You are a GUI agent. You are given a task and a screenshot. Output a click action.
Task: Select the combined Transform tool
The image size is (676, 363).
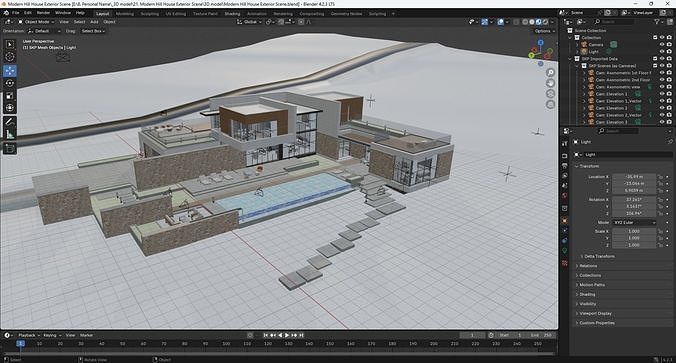(9, 108)
